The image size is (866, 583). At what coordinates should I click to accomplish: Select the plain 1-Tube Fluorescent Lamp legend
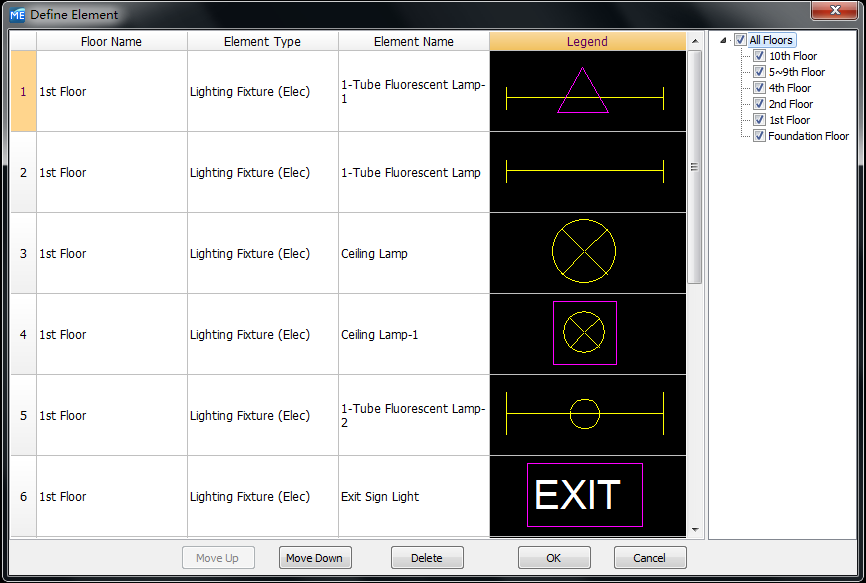586,172
